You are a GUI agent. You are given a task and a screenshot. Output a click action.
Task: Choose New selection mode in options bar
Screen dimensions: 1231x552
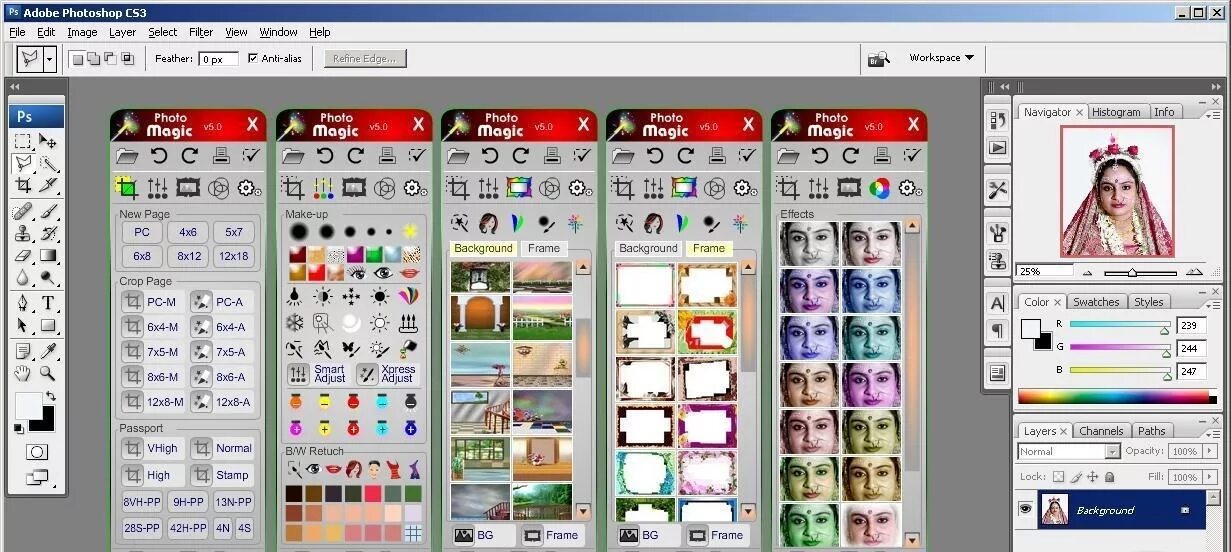(76, 58)
